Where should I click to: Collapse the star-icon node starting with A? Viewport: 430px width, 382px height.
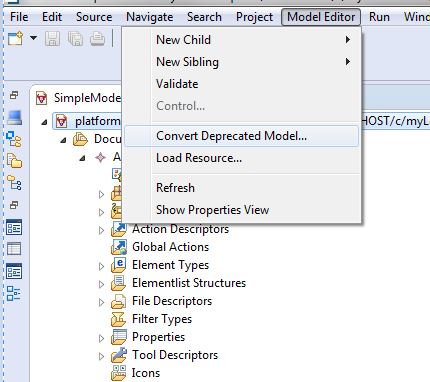[x=82, y=158]
